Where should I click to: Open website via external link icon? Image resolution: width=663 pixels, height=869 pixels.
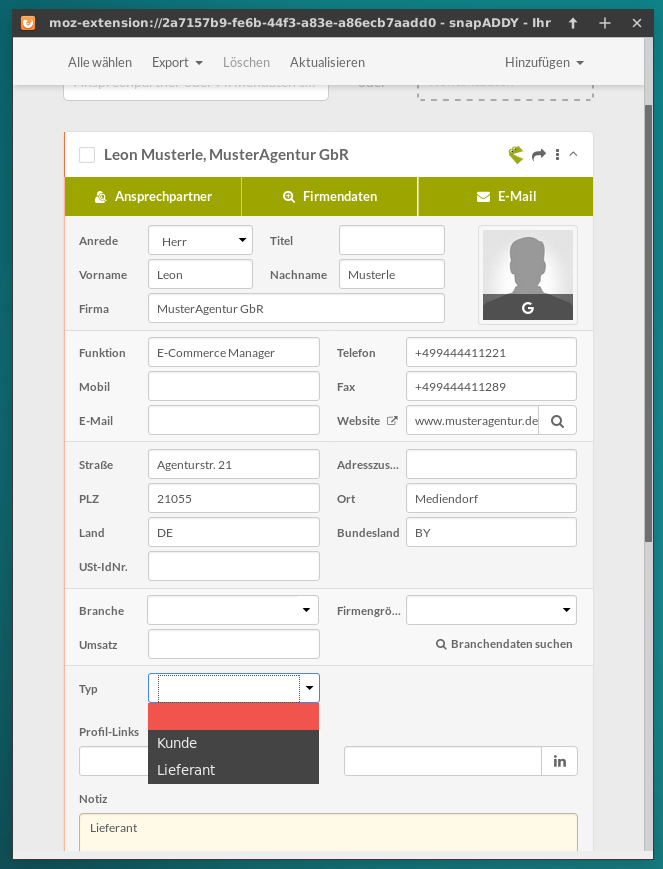(x=392, y=421)
